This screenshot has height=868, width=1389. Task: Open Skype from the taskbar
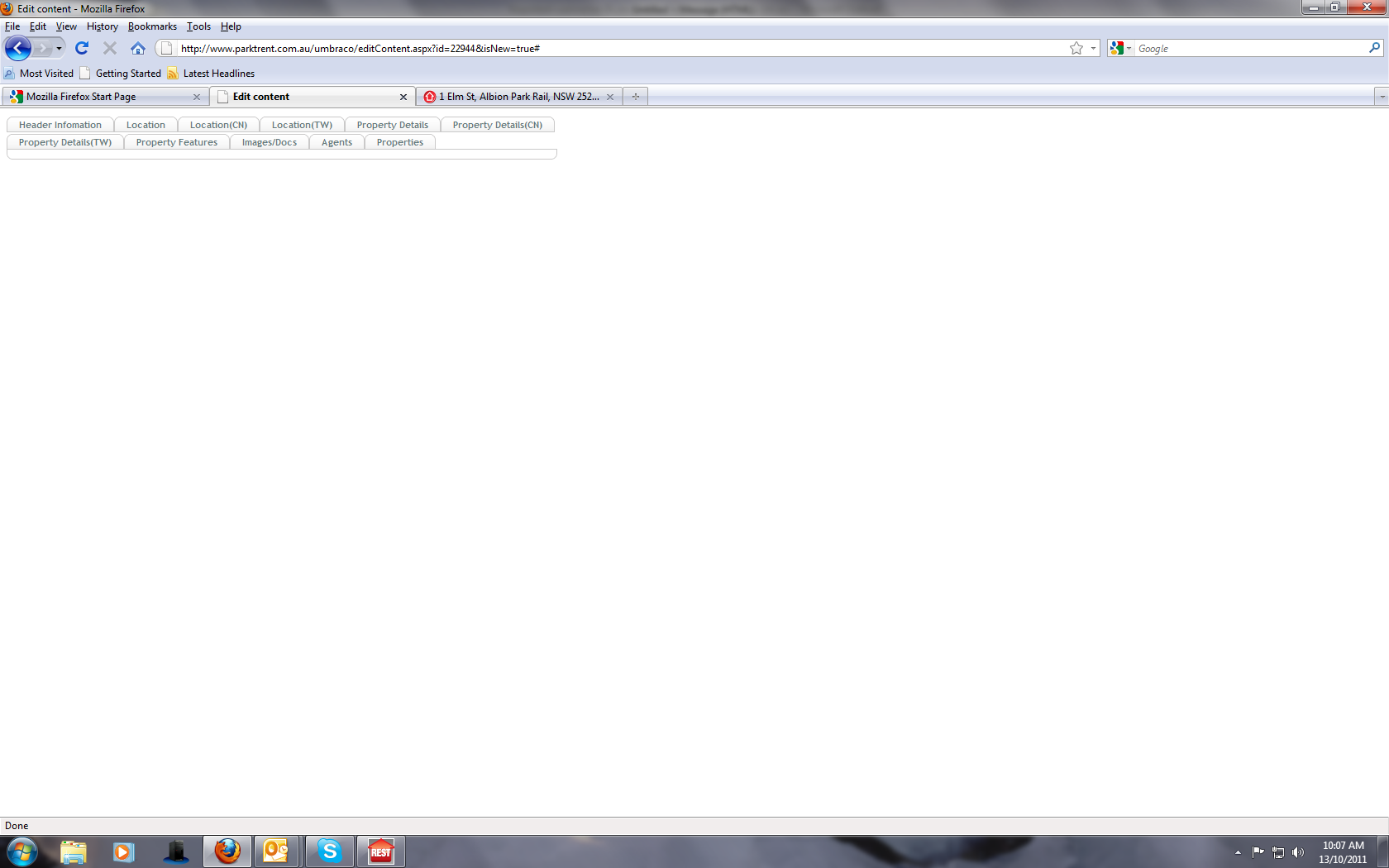pos(329,851)
